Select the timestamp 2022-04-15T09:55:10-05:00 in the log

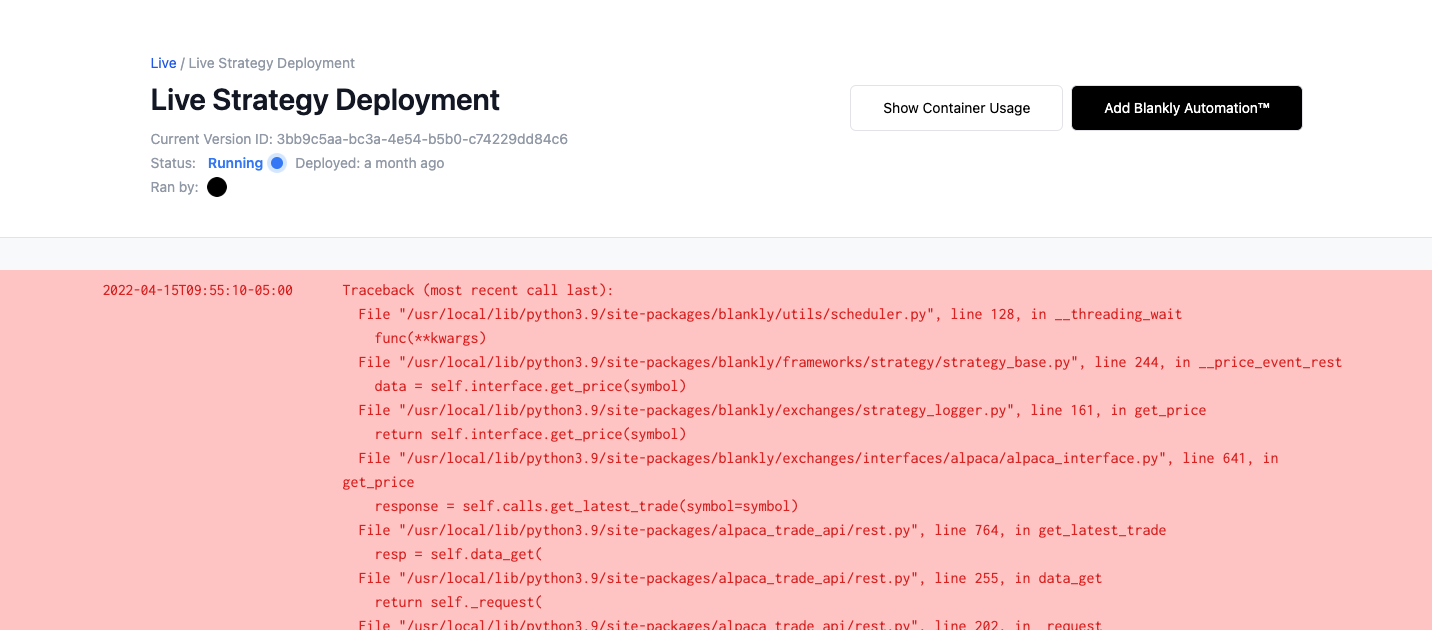197,290
